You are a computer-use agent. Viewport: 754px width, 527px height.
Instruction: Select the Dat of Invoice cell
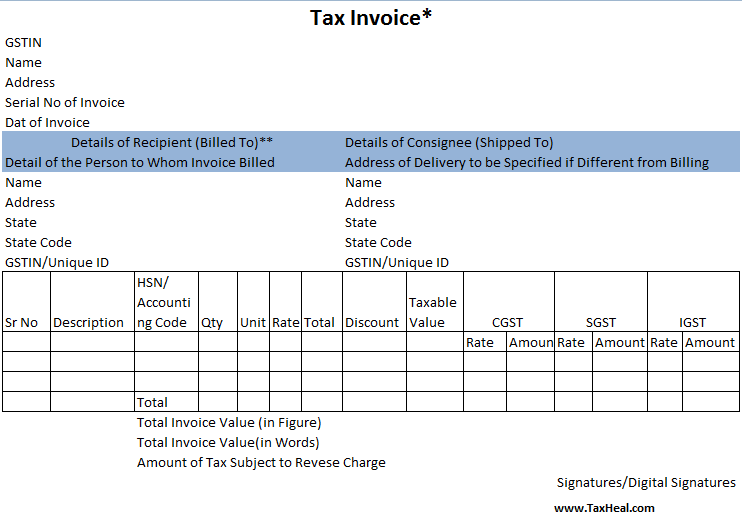[x=47, y=123]
